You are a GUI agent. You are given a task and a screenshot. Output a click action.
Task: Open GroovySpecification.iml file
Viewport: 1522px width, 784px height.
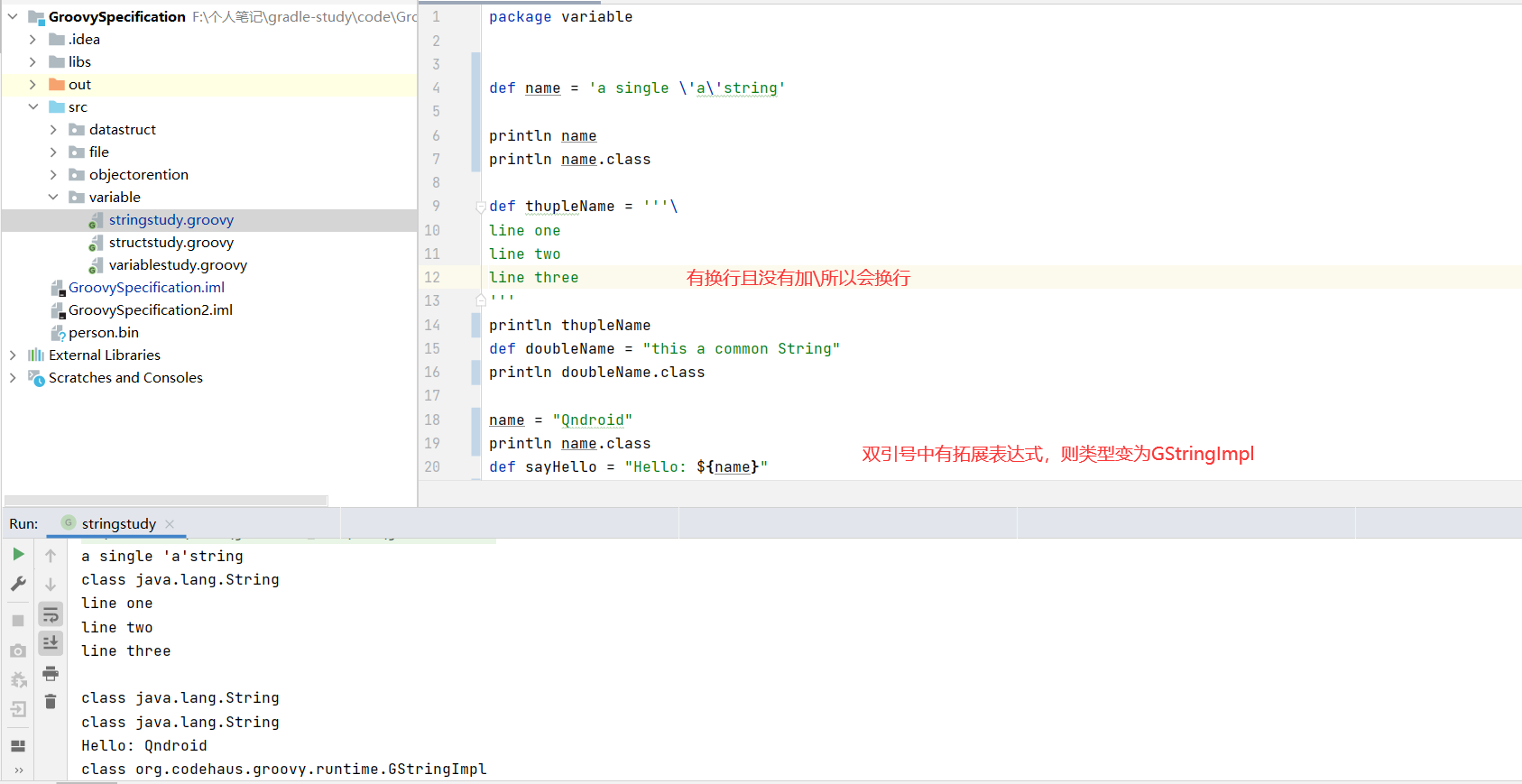[146, 287]
